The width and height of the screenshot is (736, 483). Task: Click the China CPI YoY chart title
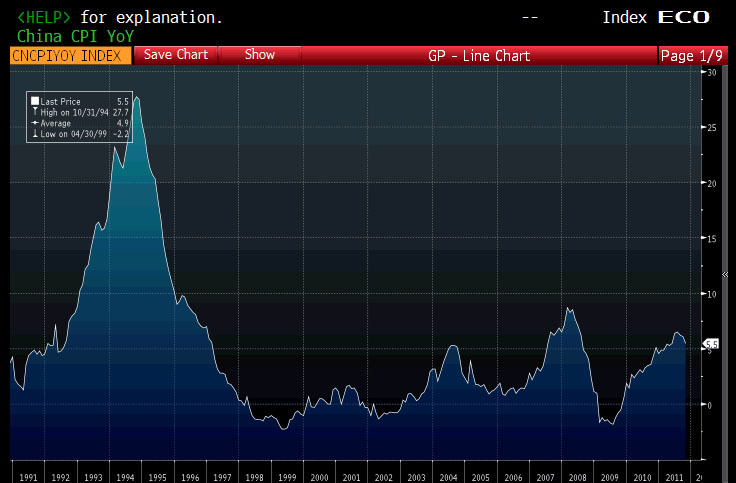(74, 35)
